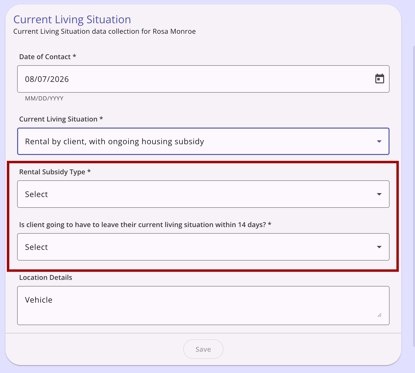The width and height of the screenshot is (415, 373).
Task: Open the Rental Subsidy Type dropdown
Action: (x=203, y=194)
